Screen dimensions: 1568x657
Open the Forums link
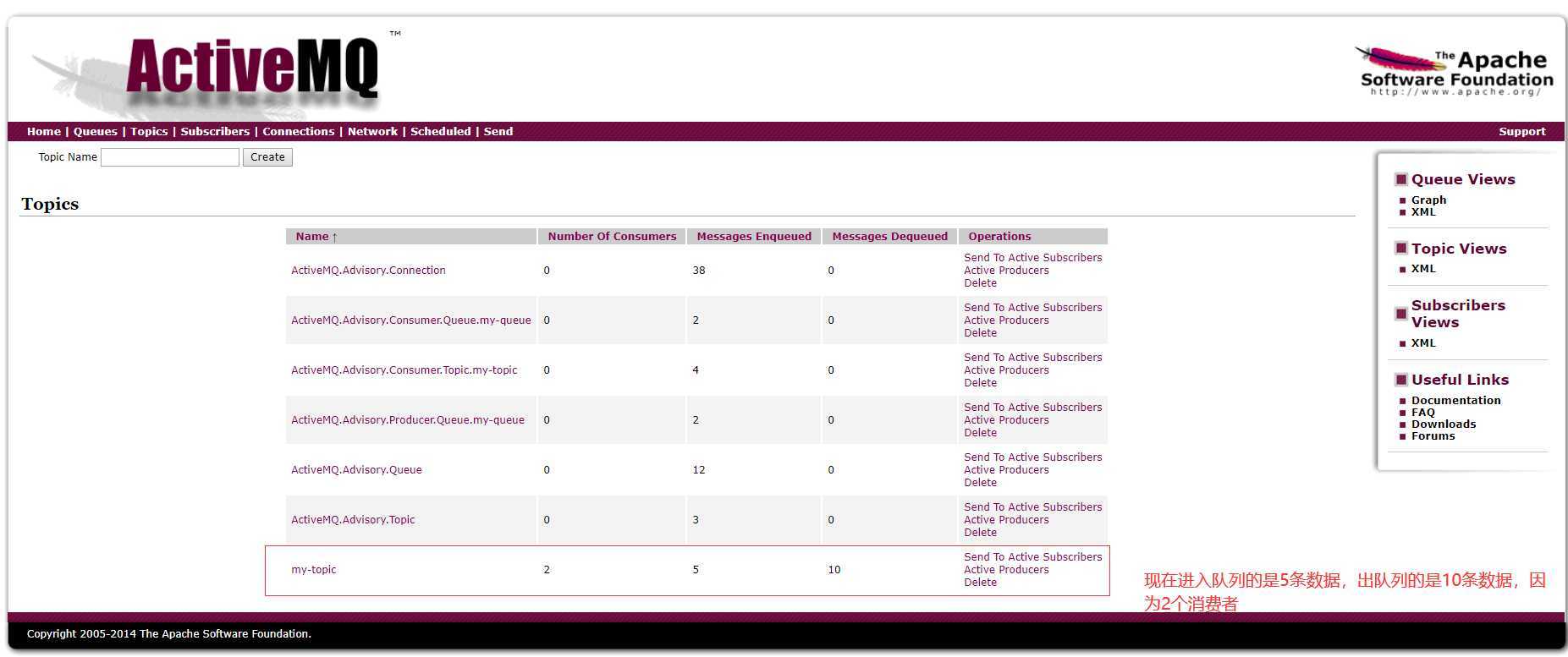pos(1433,436)
